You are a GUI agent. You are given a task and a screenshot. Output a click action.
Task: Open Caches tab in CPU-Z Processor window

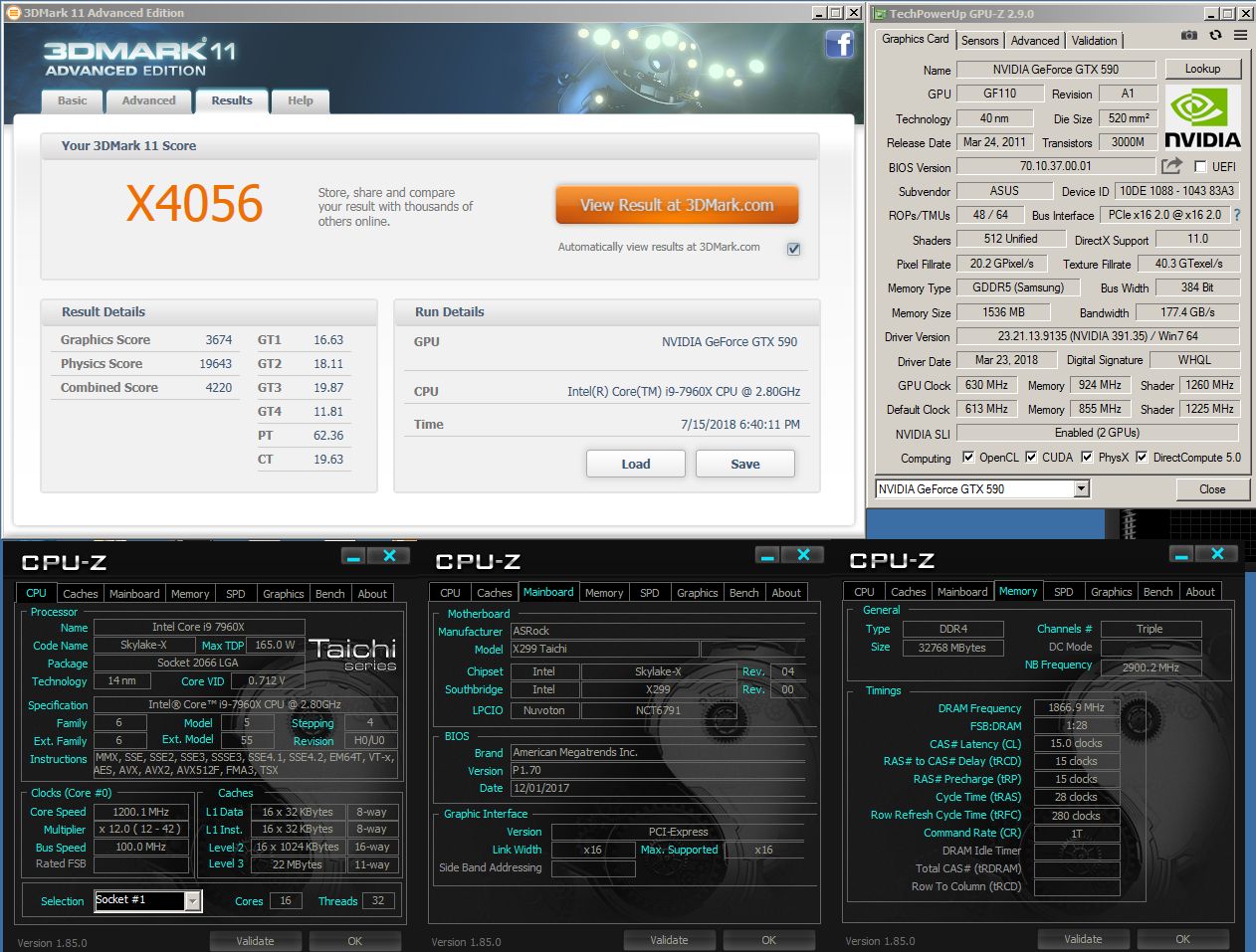pos(81,594)
